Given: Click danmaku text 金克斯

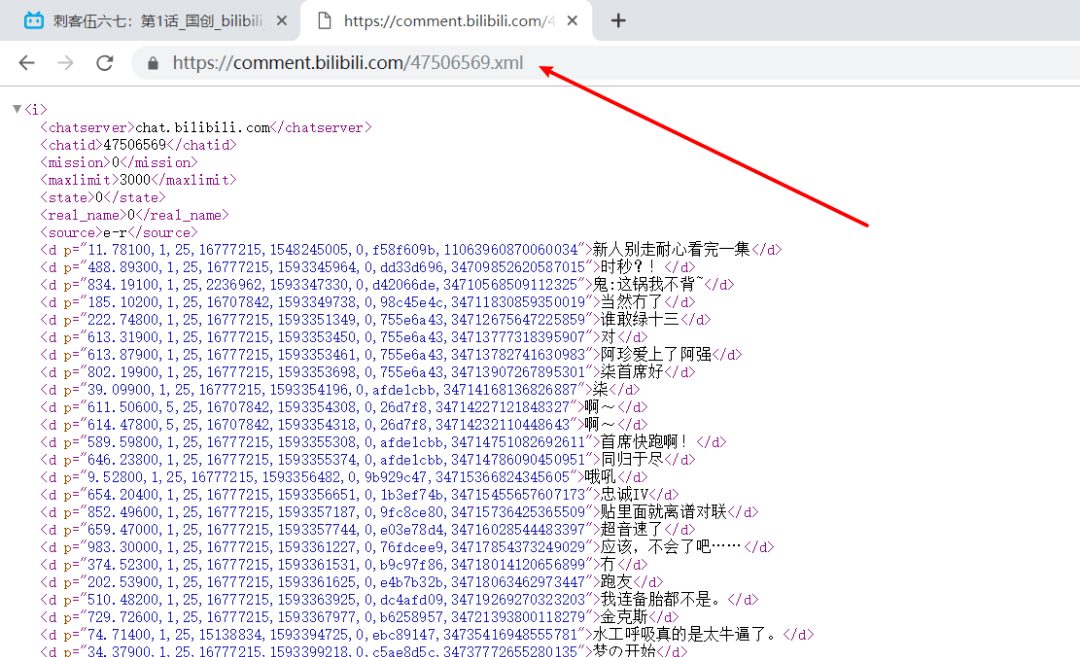Looking at the screenshot, I should pos(624,617).
